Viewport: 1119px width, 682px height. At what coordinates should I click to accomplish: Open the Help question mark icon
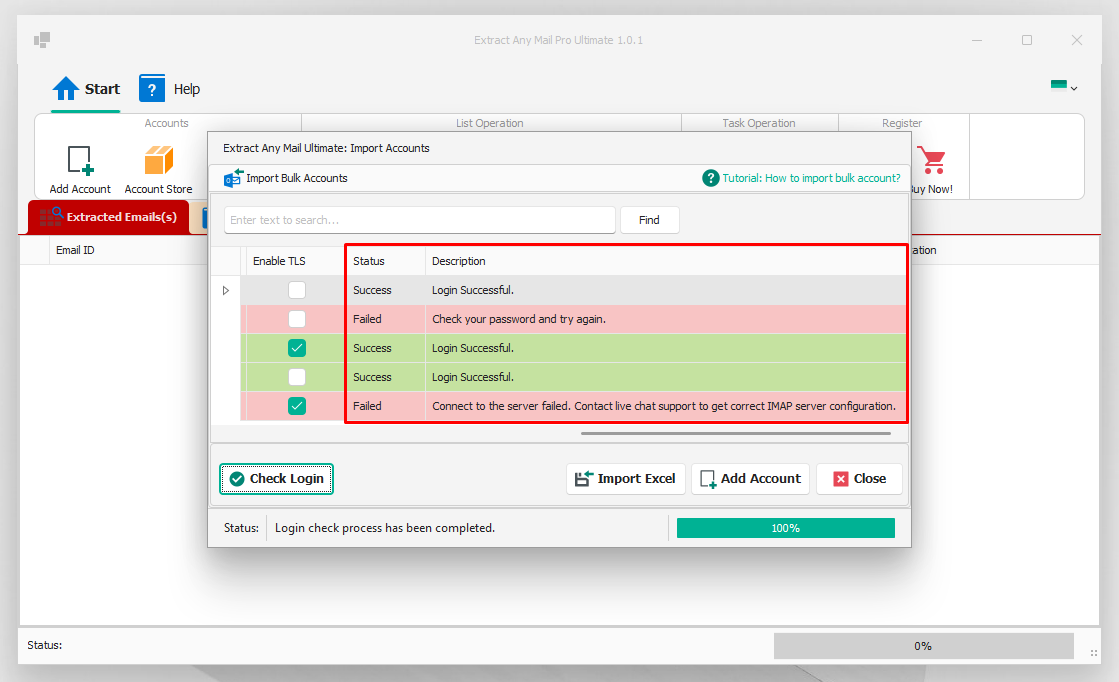(x=152, y=88)
